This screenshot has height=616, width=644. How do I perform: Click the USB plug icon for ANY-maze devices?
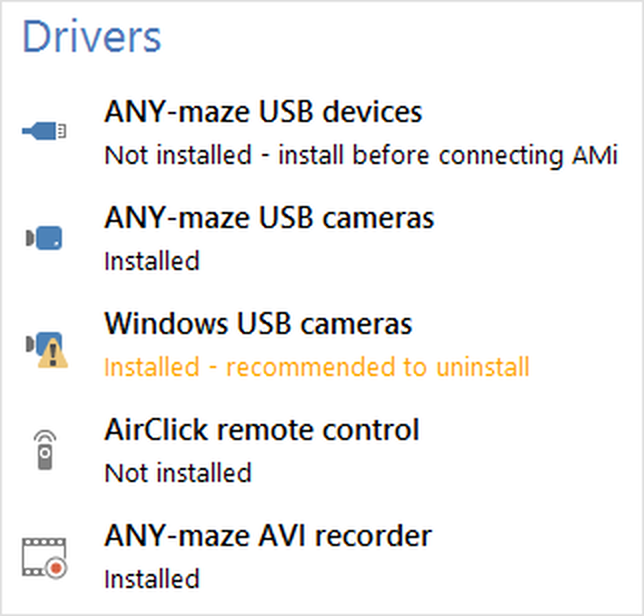(44, 131)
